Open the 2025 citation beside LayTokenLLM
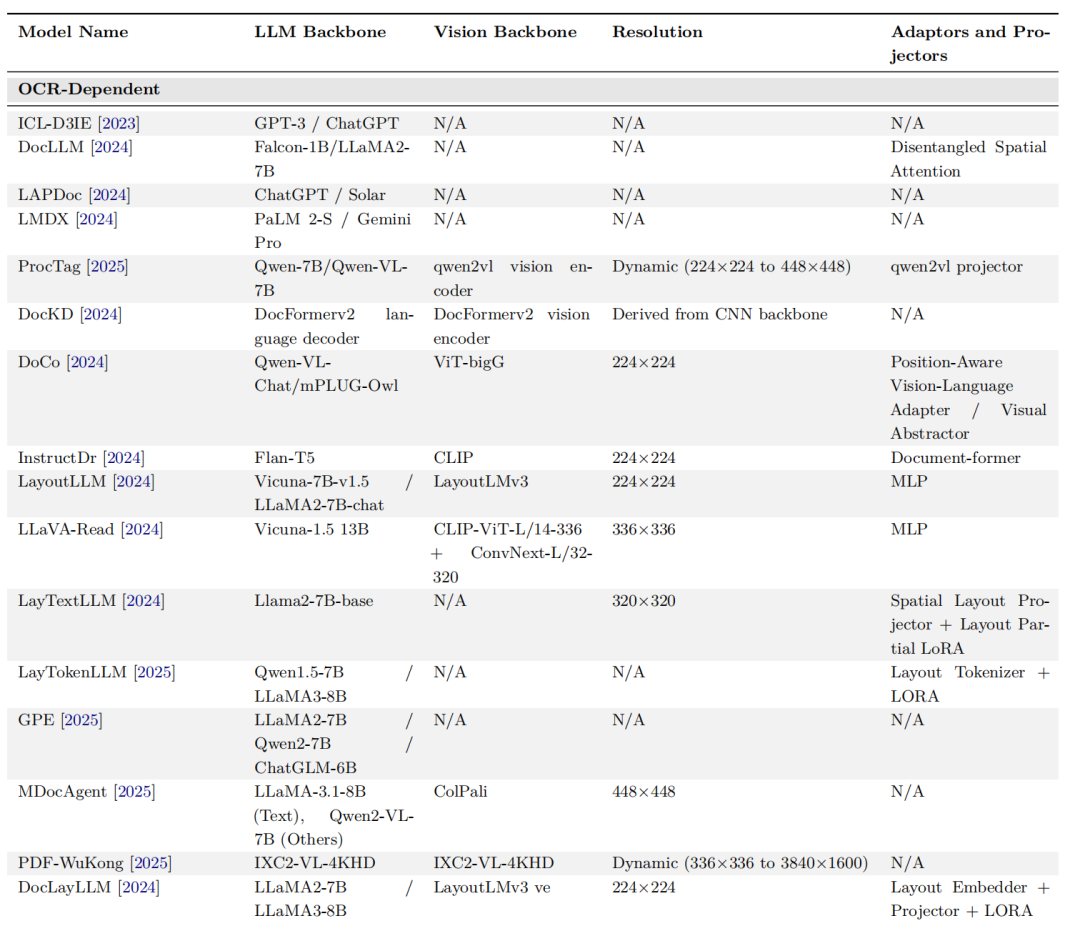This screenshot has height=926, width=1080. [x=154, y=672]
